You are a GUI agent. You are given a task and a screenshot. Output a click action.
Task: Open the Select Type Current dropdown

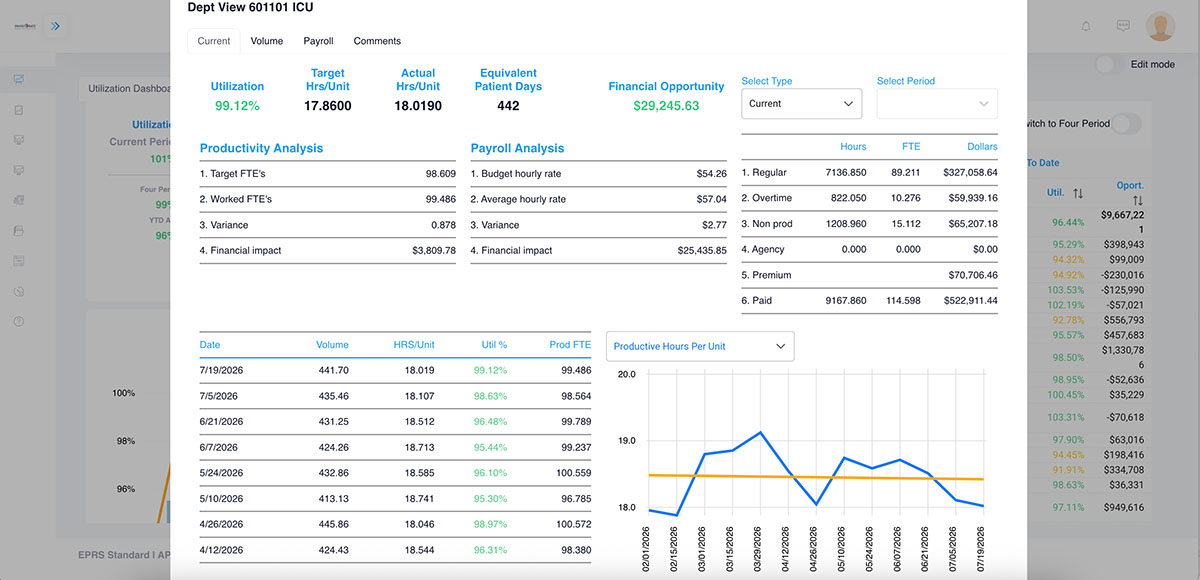[801, 104]
